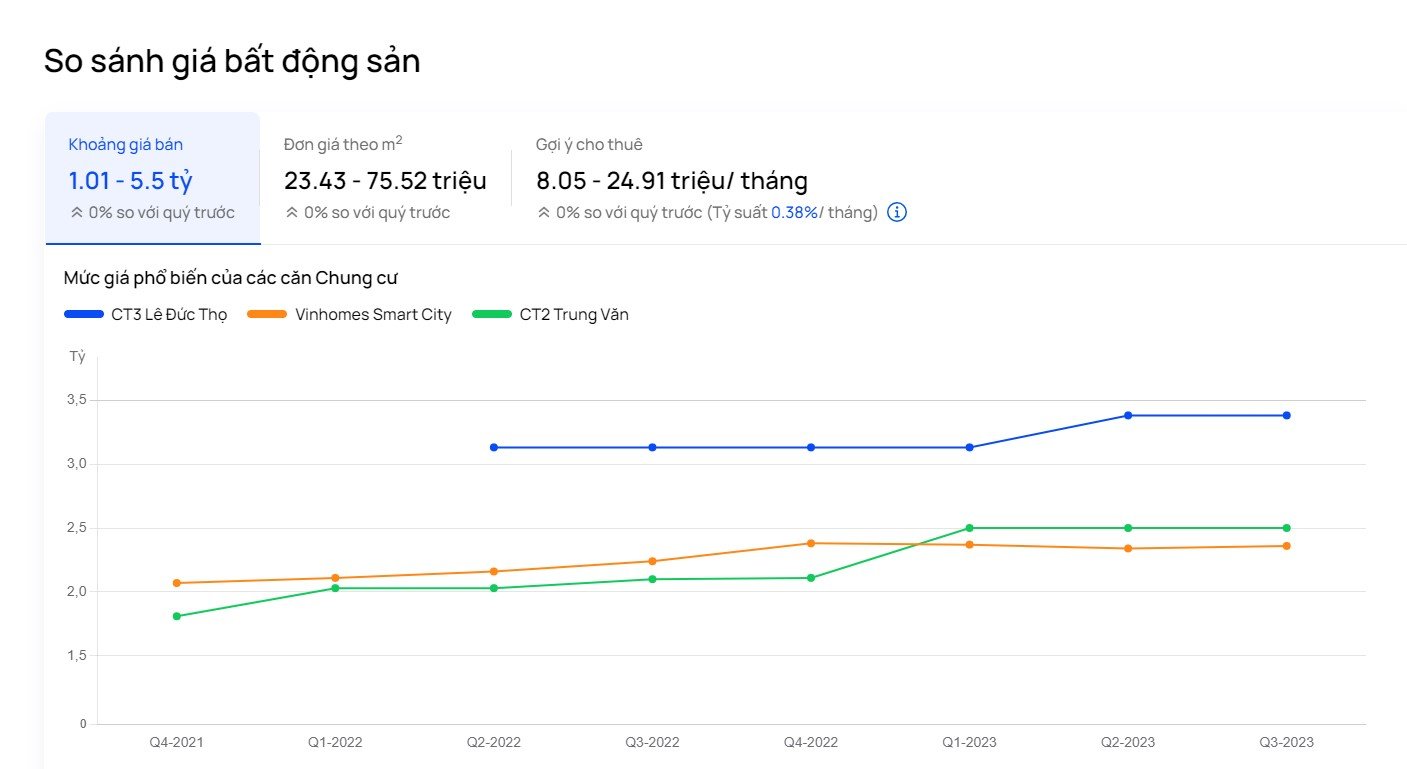Select orange Vinhomes point at Q1-2022
This screenshot has height=769, width=1407.
[x=335, y=578]
